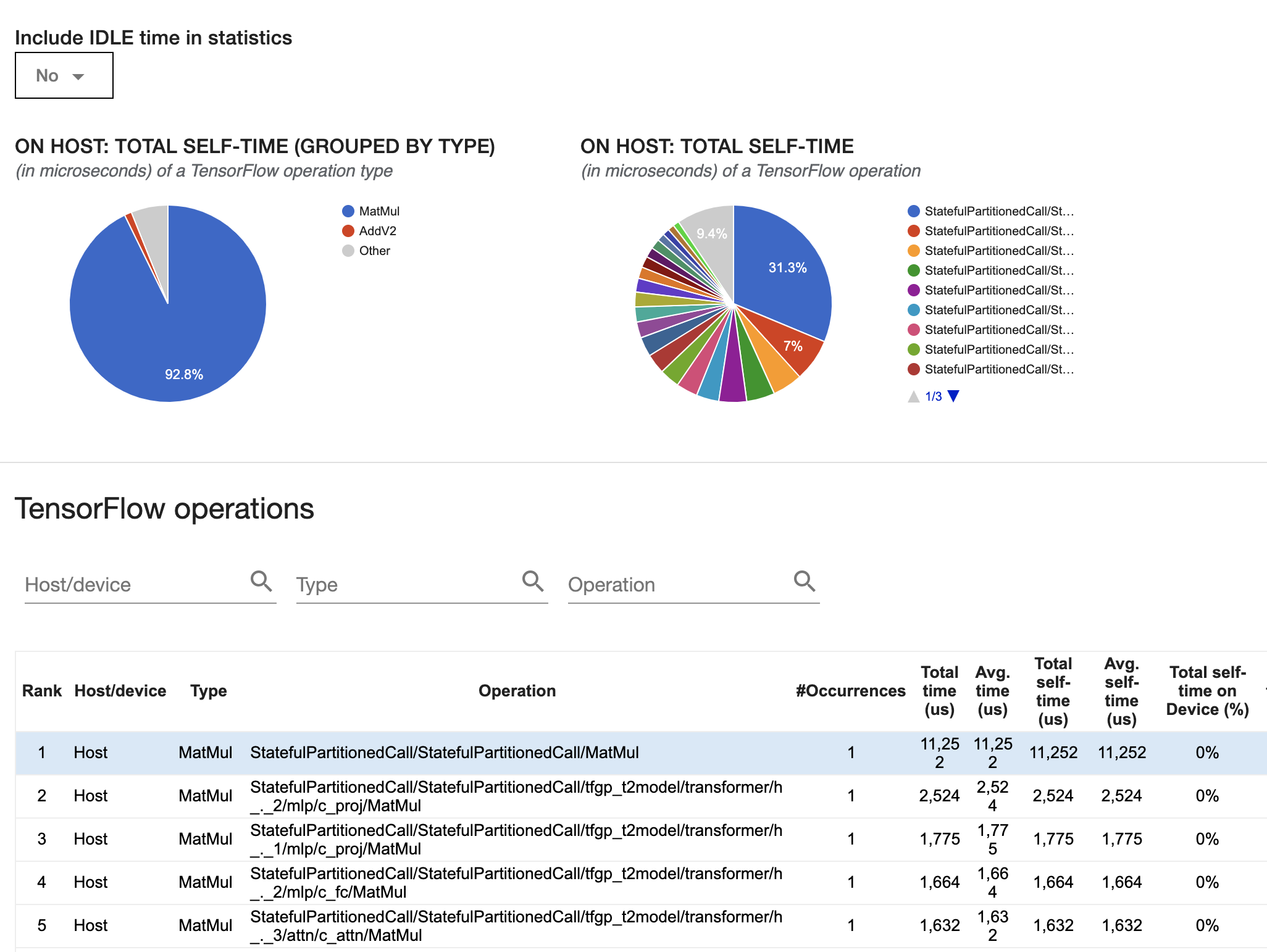Click the Type filter search icon
The image size is (1267, 952).
click(x=532, y=581)
